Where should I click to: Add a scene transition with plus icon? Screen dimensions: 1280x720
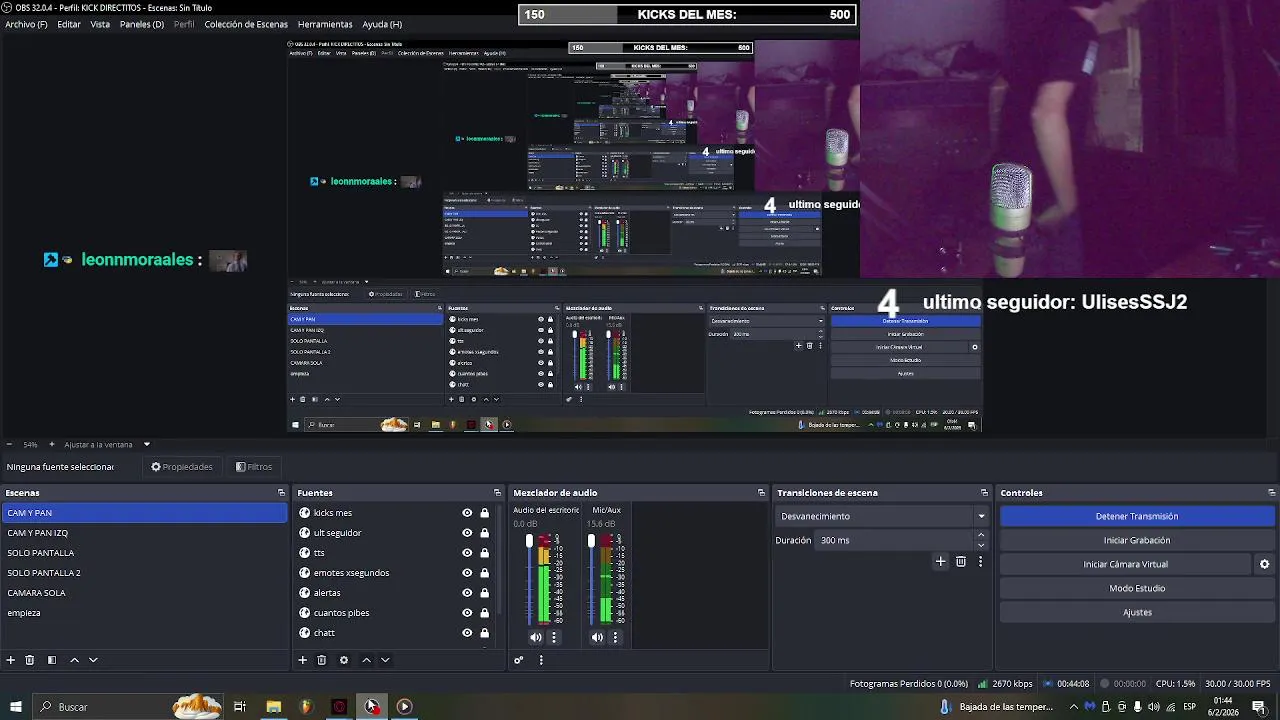pos(940,562)
